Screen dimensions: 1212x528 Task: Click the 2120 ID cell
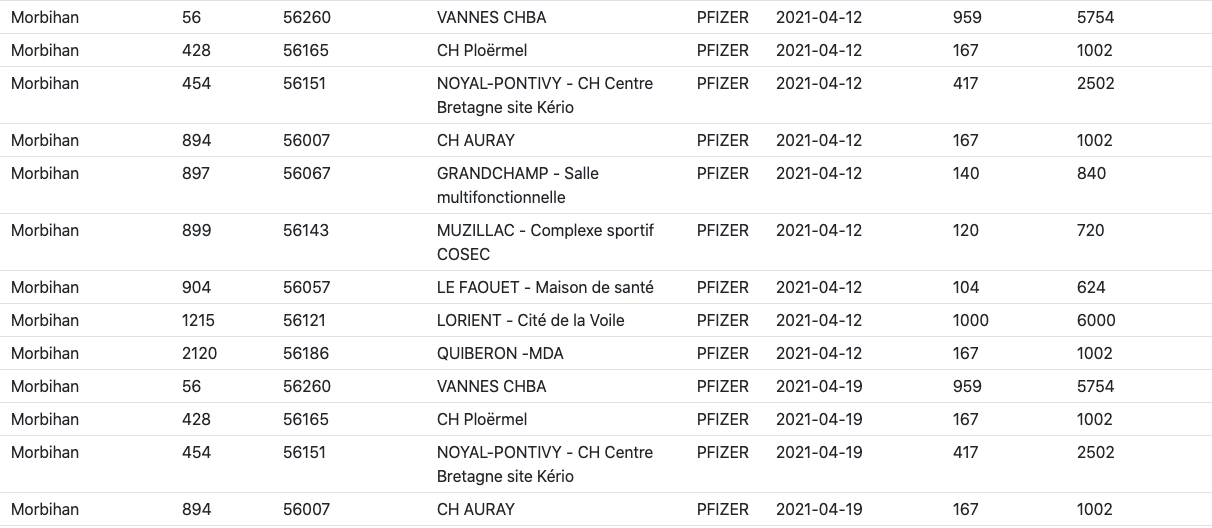click(x=200, y=353)
